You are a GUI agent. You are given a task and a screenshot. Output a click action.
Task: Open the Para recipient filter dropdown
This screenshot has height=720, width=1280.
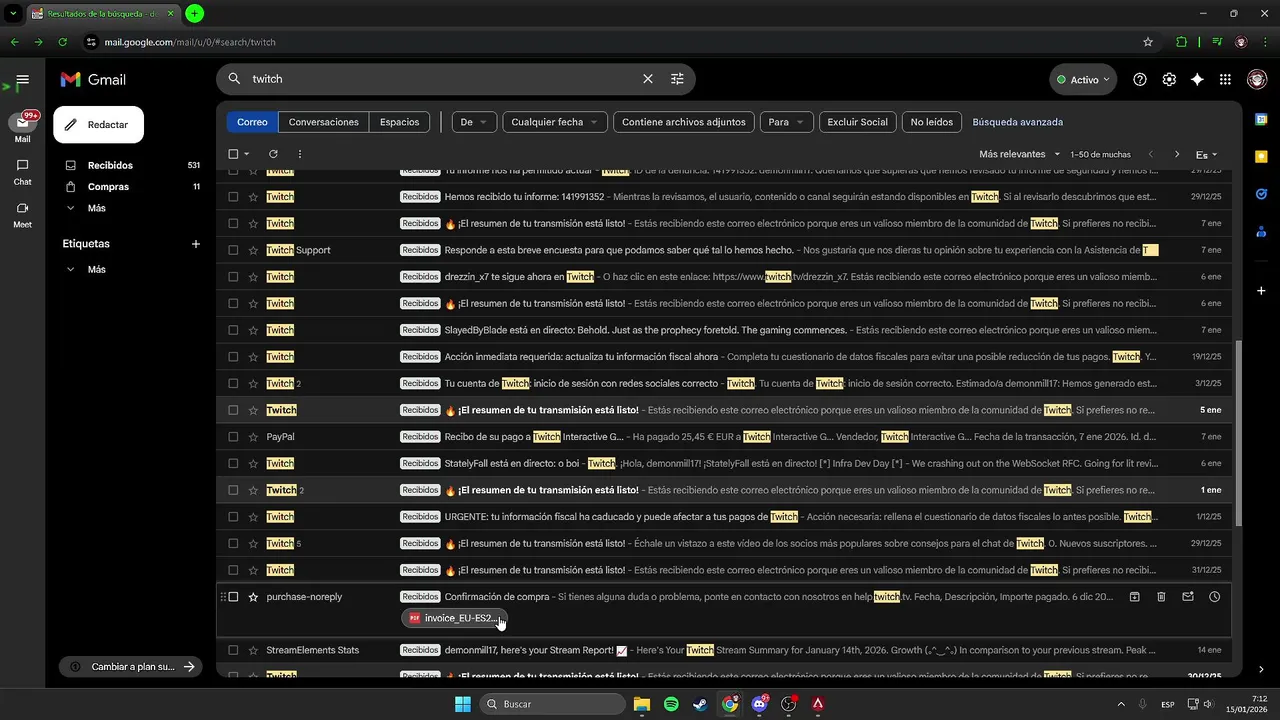787,122
